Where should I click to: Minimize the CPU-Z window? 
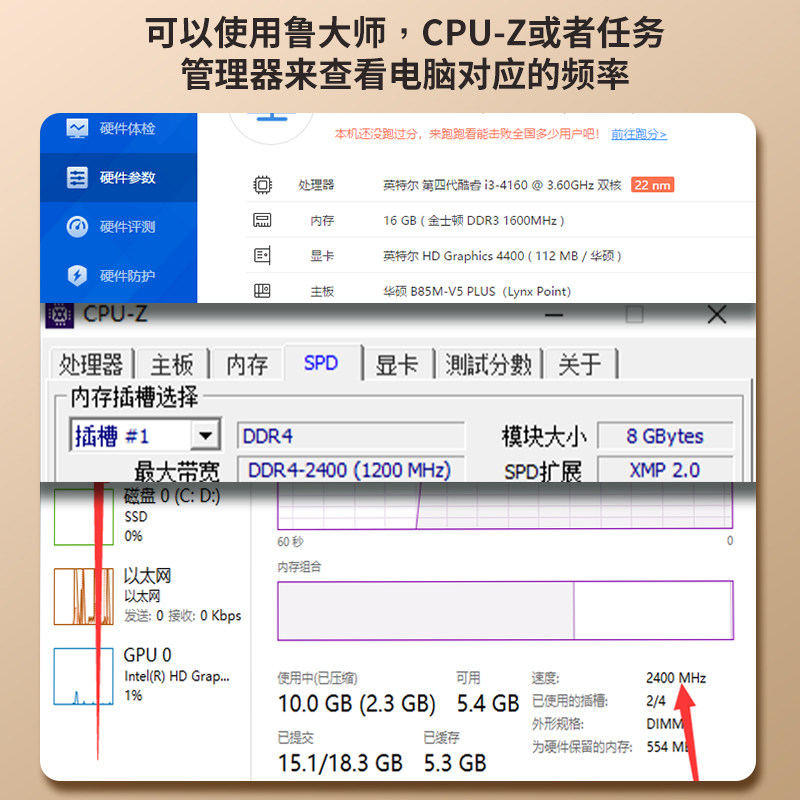[554, 315]
